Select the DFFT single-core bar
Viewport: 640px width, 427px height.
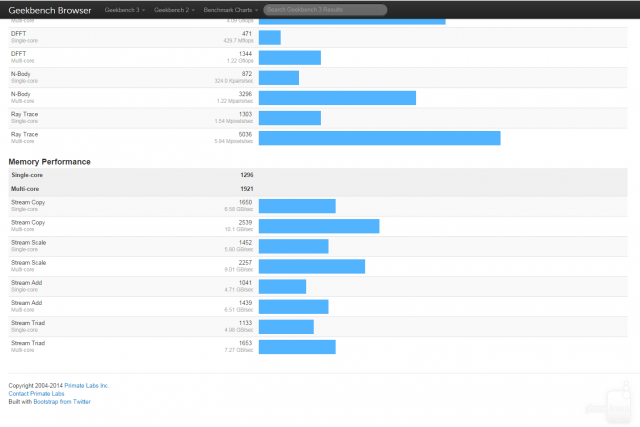tap(270, 38)
